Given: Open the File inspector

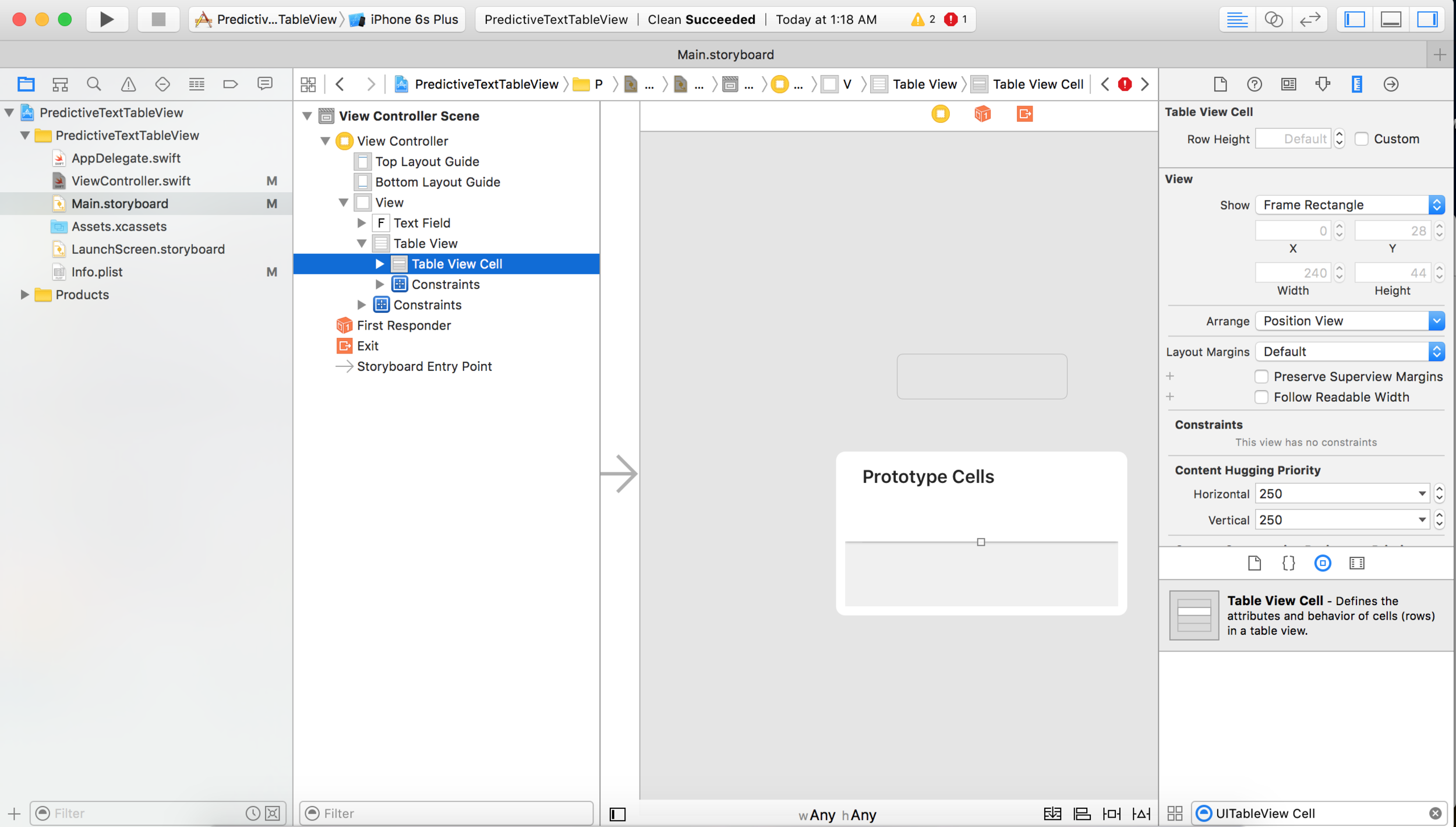Looking at the screenshot, I should coord(1220,84).
